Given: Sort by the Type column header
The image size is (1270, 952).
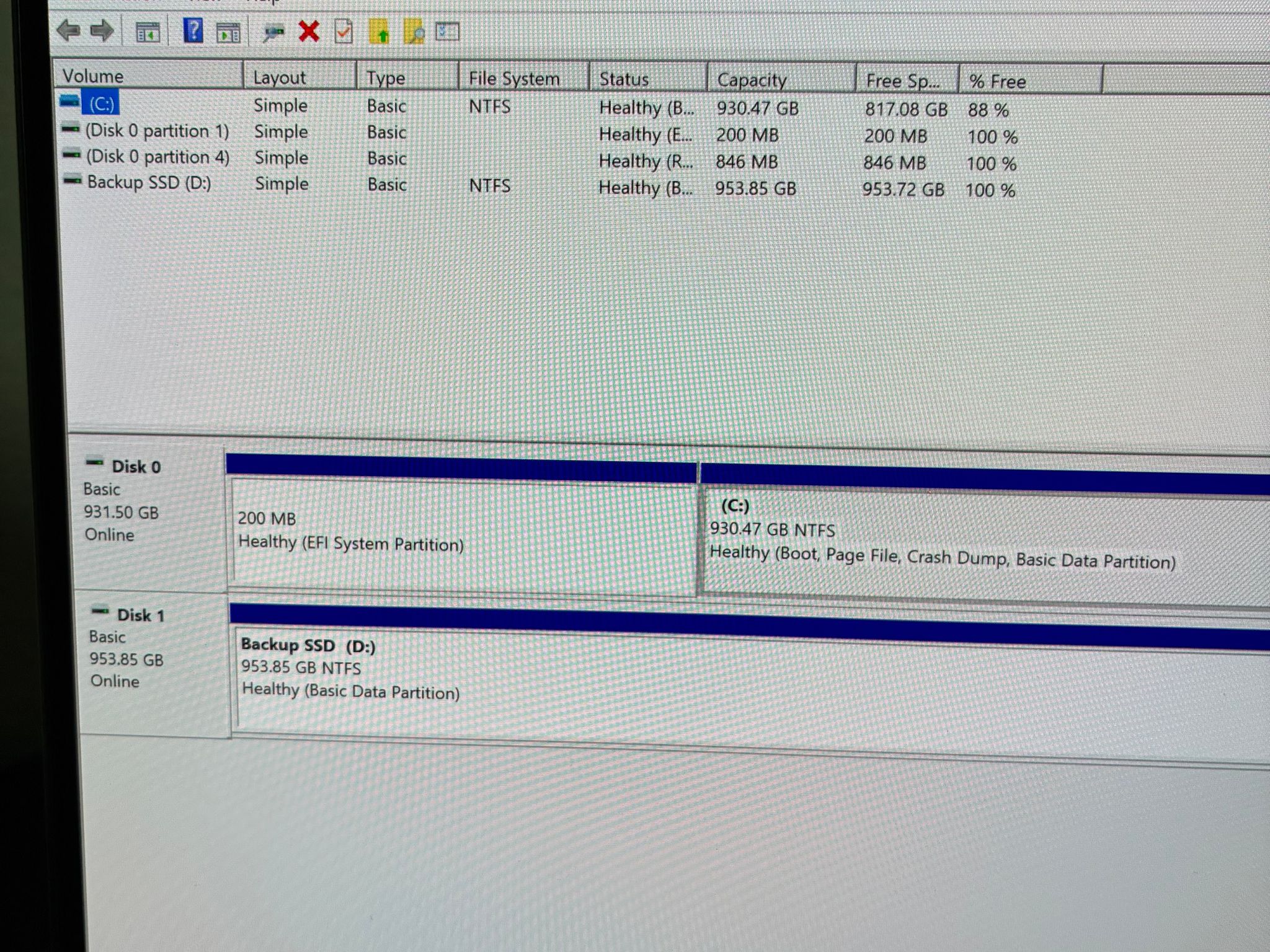Looking at the screenshot, I should [408, 77].
